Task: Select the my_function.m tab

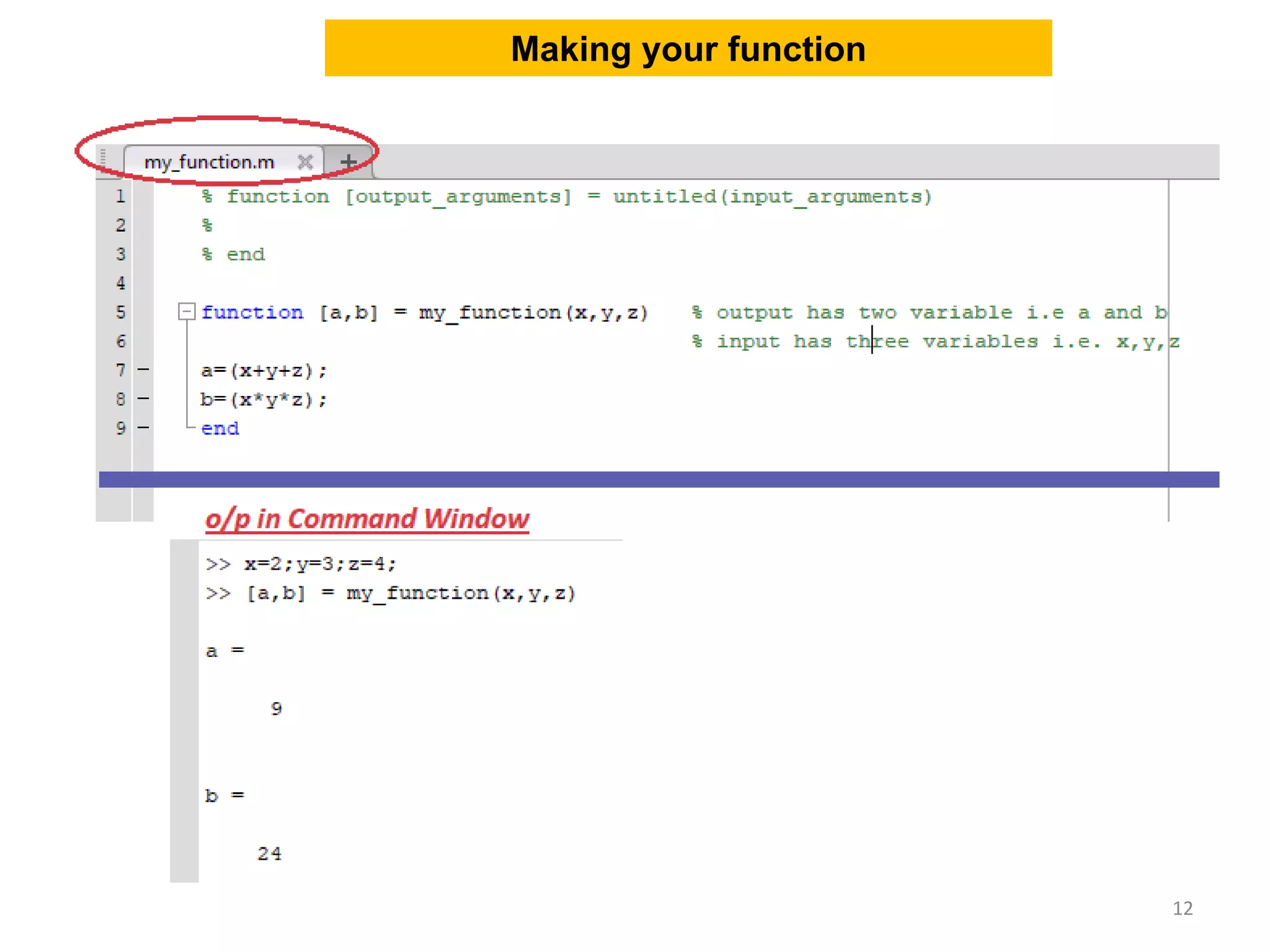Action: (x=210, y=162)
